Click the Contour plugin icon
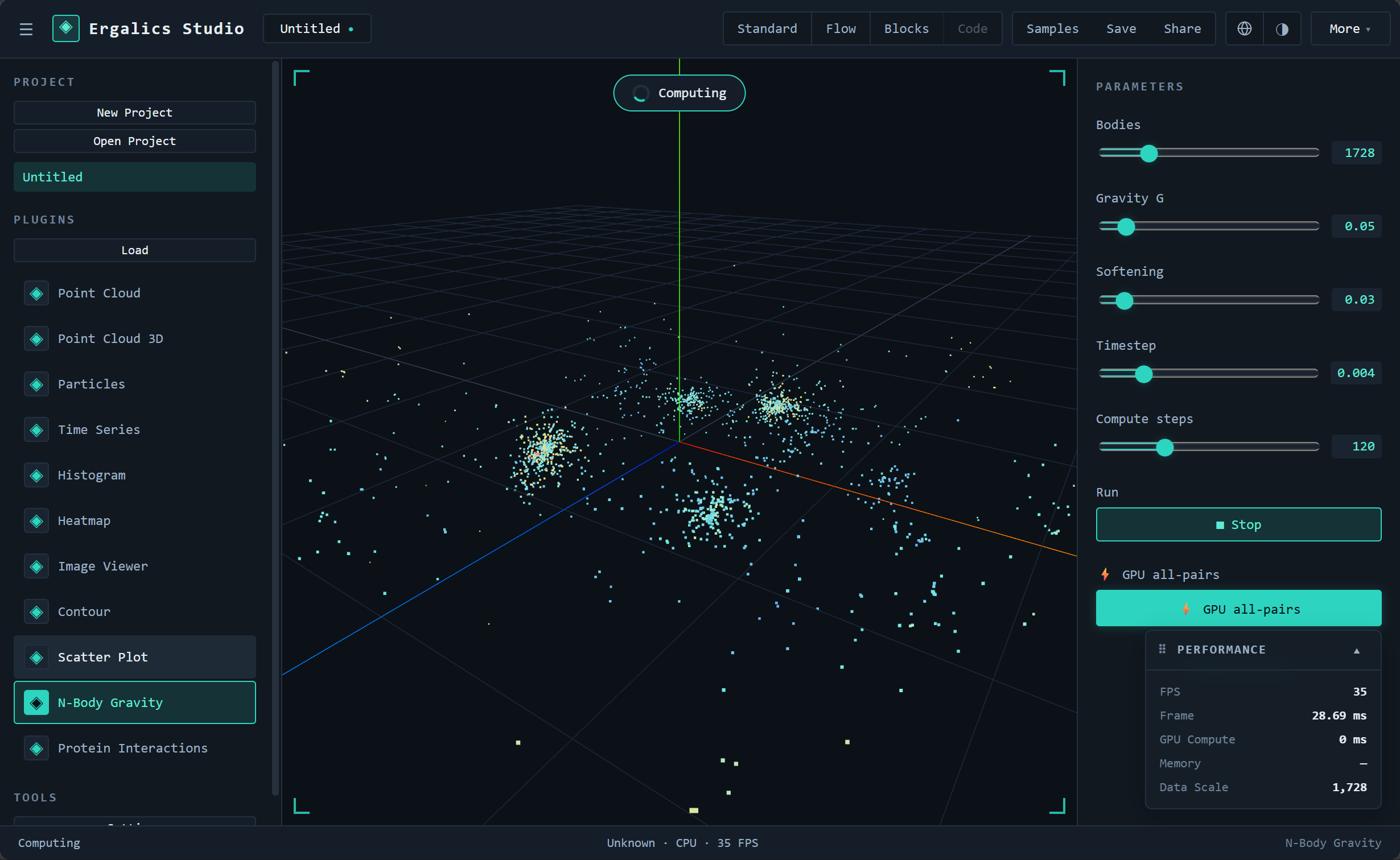The image size is (1400, 860). (36, 611)
